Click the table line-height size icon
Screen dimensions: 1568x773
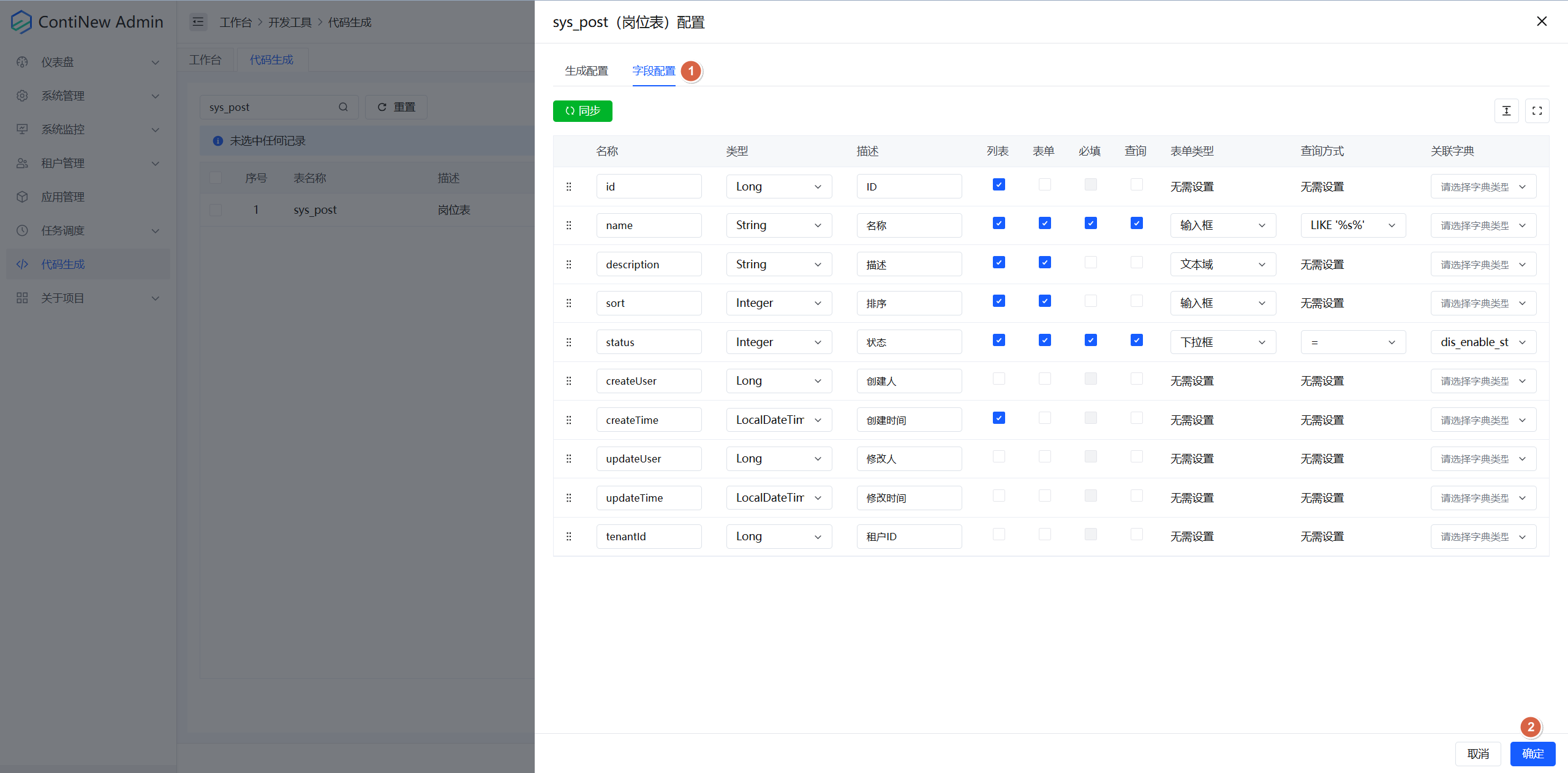pyautogui.click(x=1507, y=111)
